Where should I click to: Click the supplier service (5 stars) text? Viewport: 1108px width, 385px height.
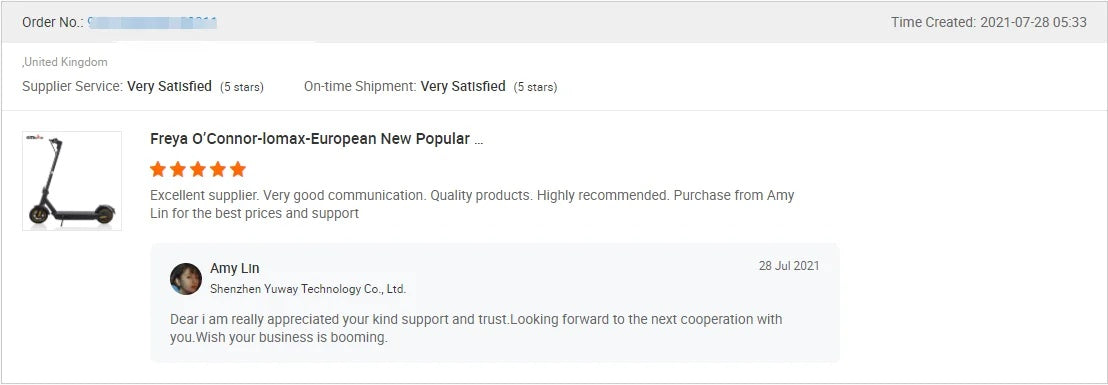click(242, 88)
